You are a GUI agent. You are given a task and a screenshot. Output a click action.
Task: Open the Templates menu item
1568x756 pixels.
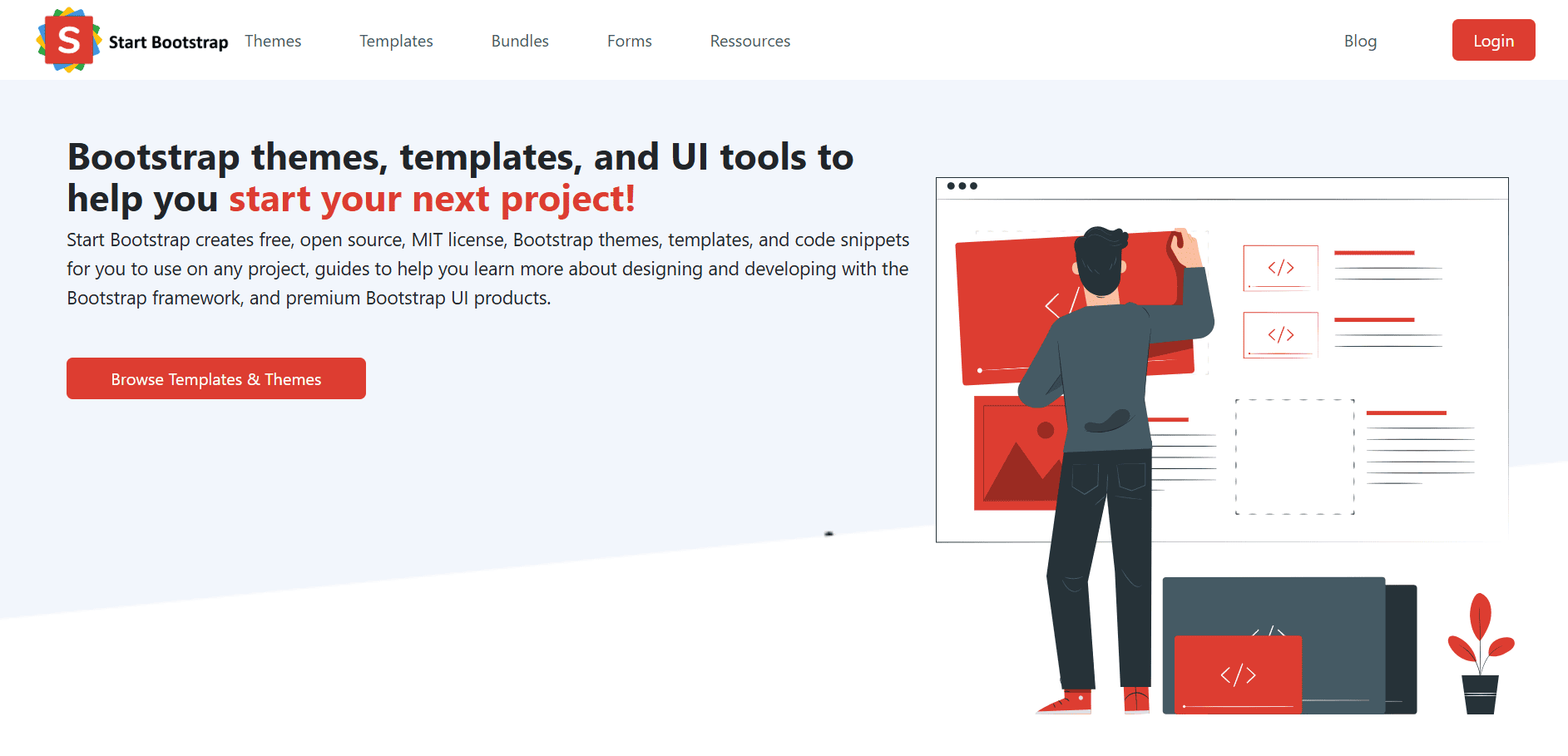coord(396,41)
